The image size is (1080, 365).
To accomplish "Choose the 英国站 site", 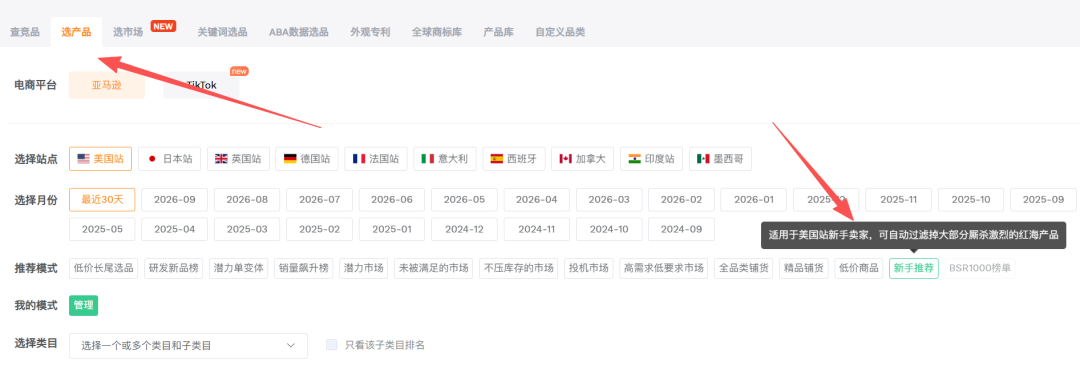I will click(238, 158).
